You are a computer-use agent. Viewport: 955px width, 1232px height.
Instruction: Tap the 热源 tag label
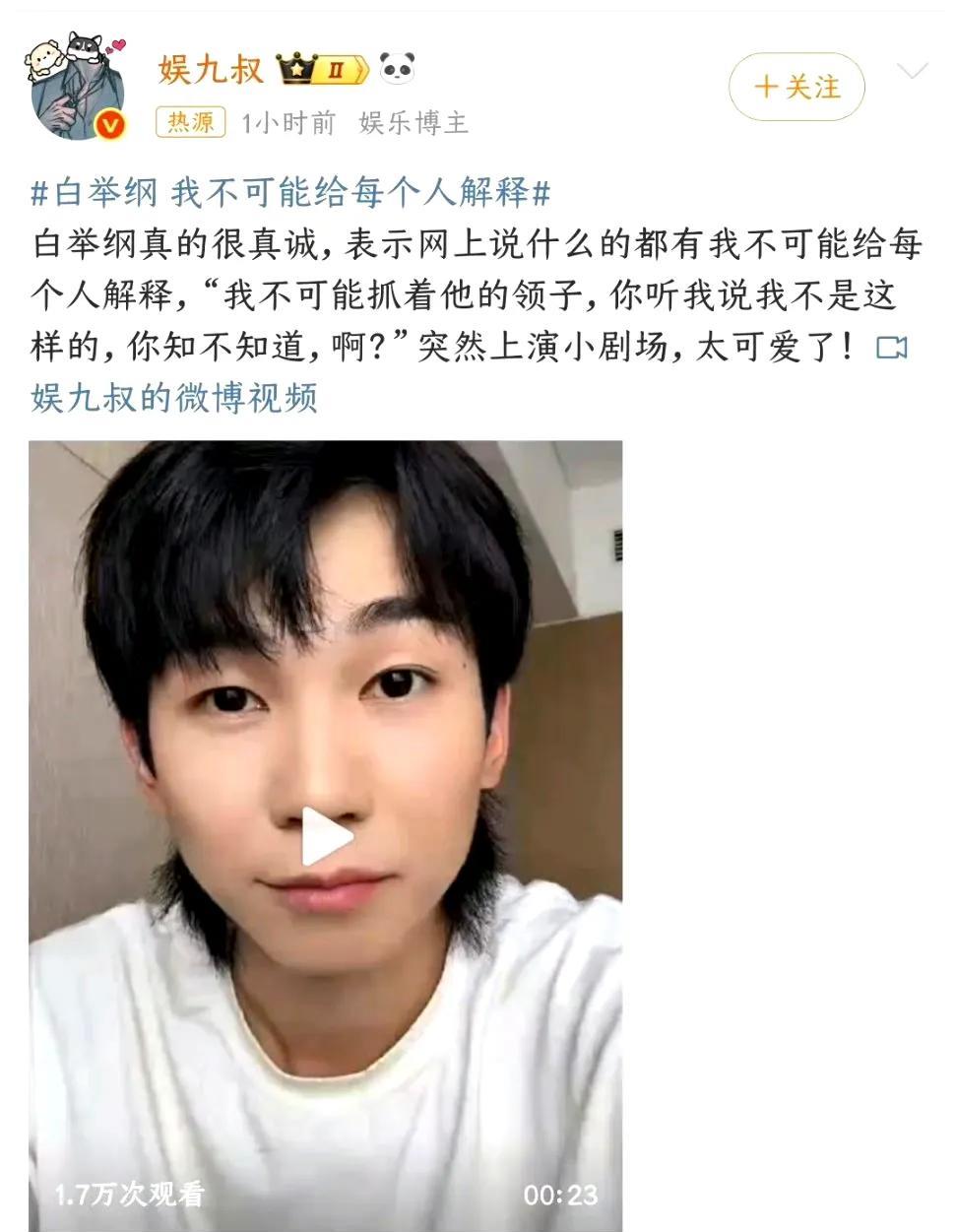pos(191,122)
